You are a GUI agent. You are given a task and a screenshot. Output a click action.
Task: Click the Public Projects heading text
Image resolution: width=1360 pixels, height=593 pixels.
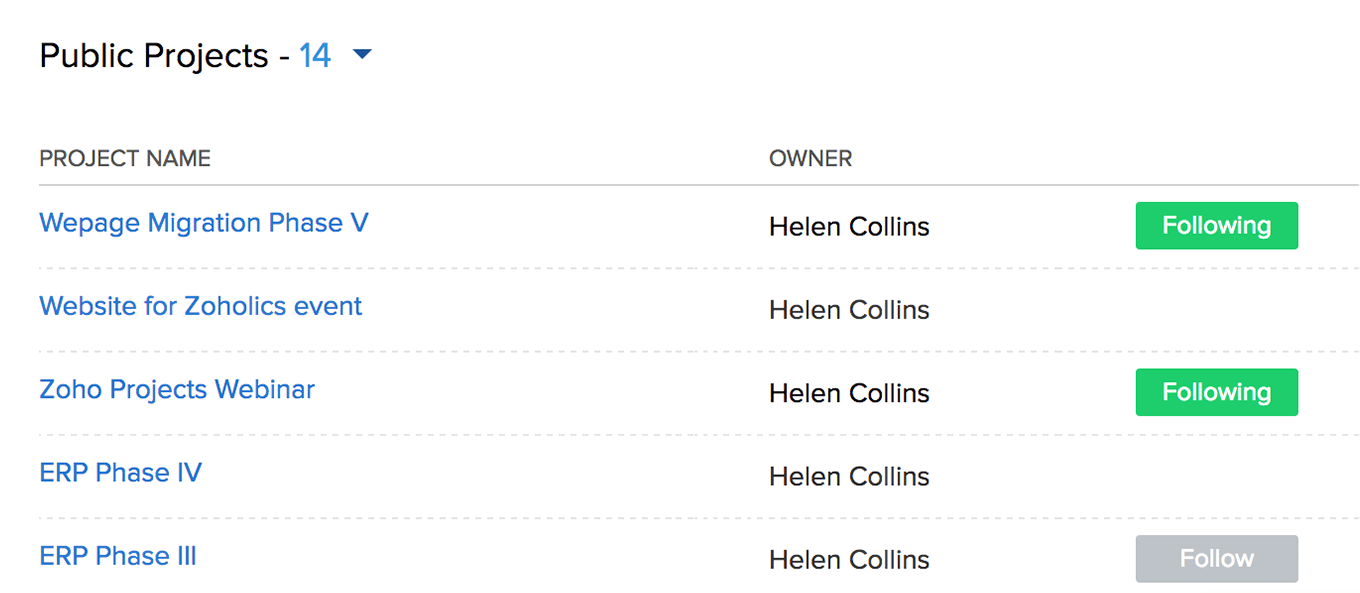click(x=154, y=56)
